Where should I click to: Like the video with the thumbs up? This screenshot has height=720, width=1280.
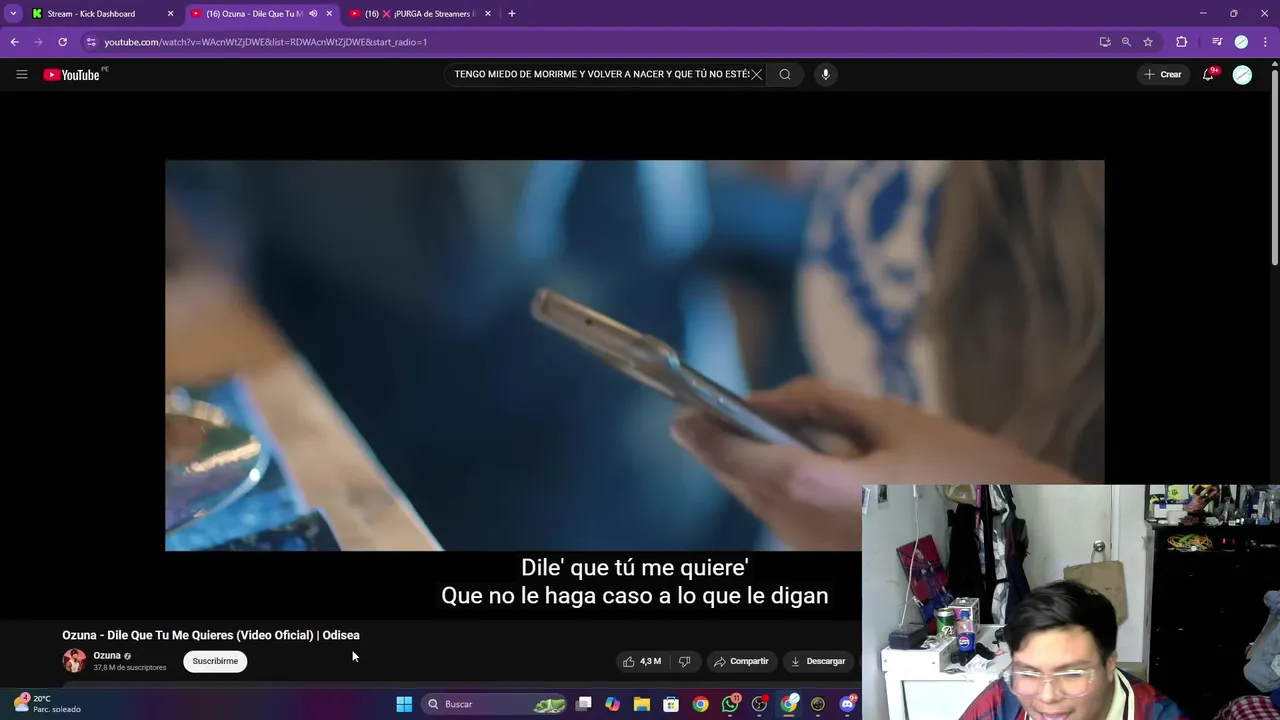(x=642, y=661)
